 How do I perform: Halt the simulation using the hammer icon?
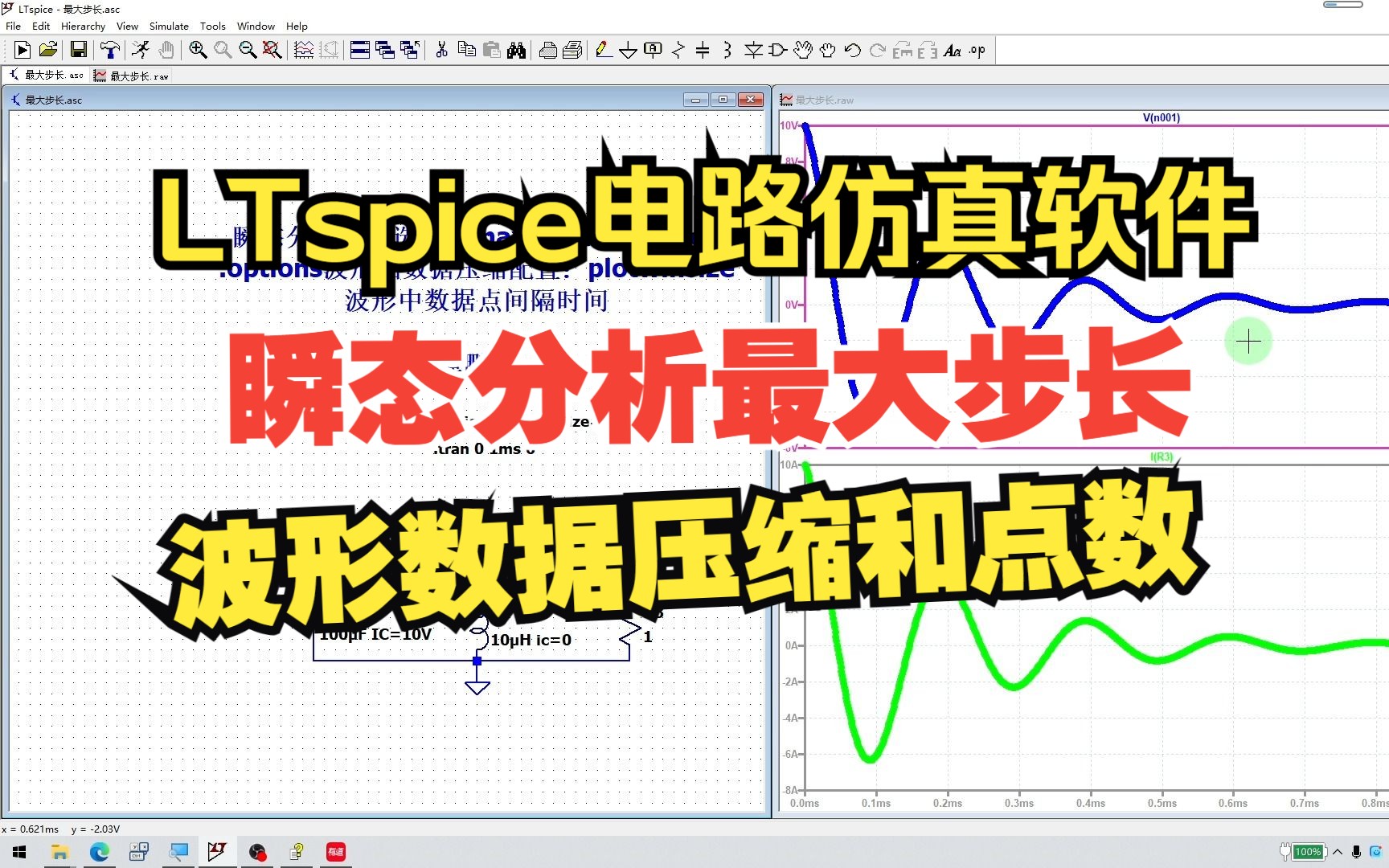point(109,50)
